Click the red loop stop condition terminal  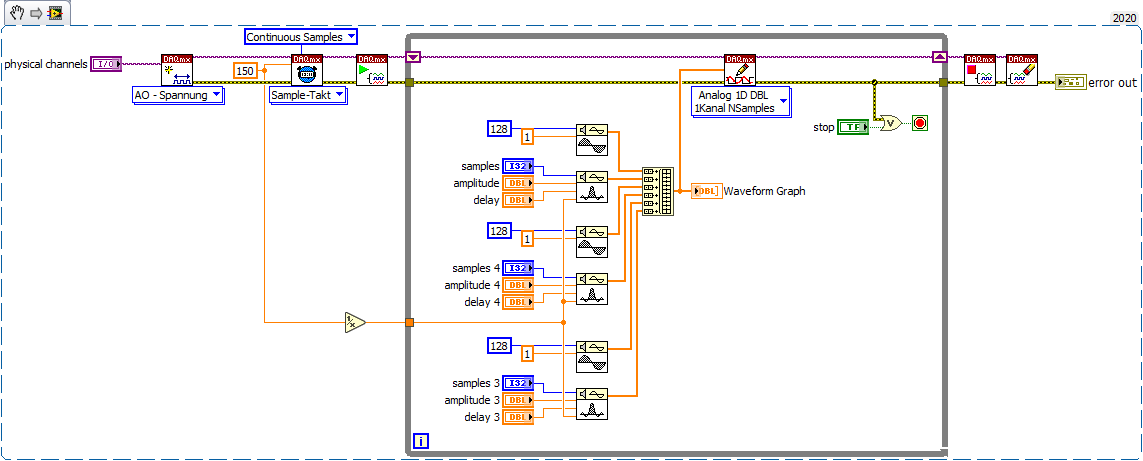(920, 123)
